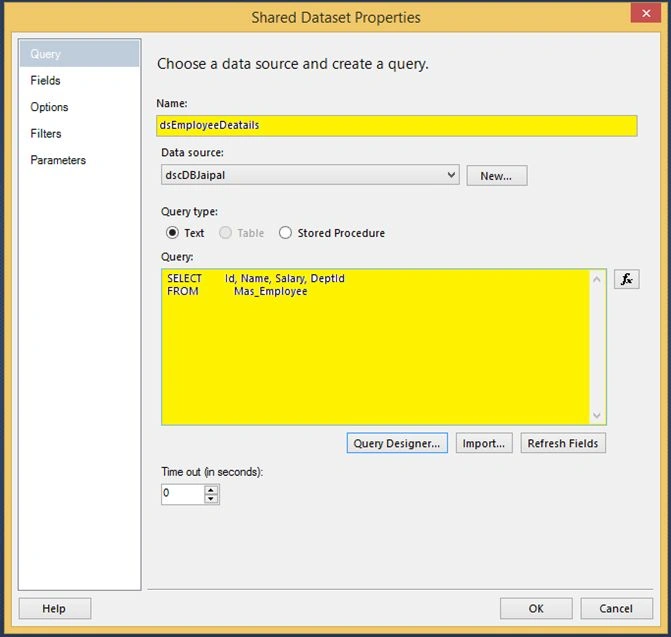671x637 pixels.
Task: Switch to the Parameters page
Action: pyautogui.click(x=80, y=160)
